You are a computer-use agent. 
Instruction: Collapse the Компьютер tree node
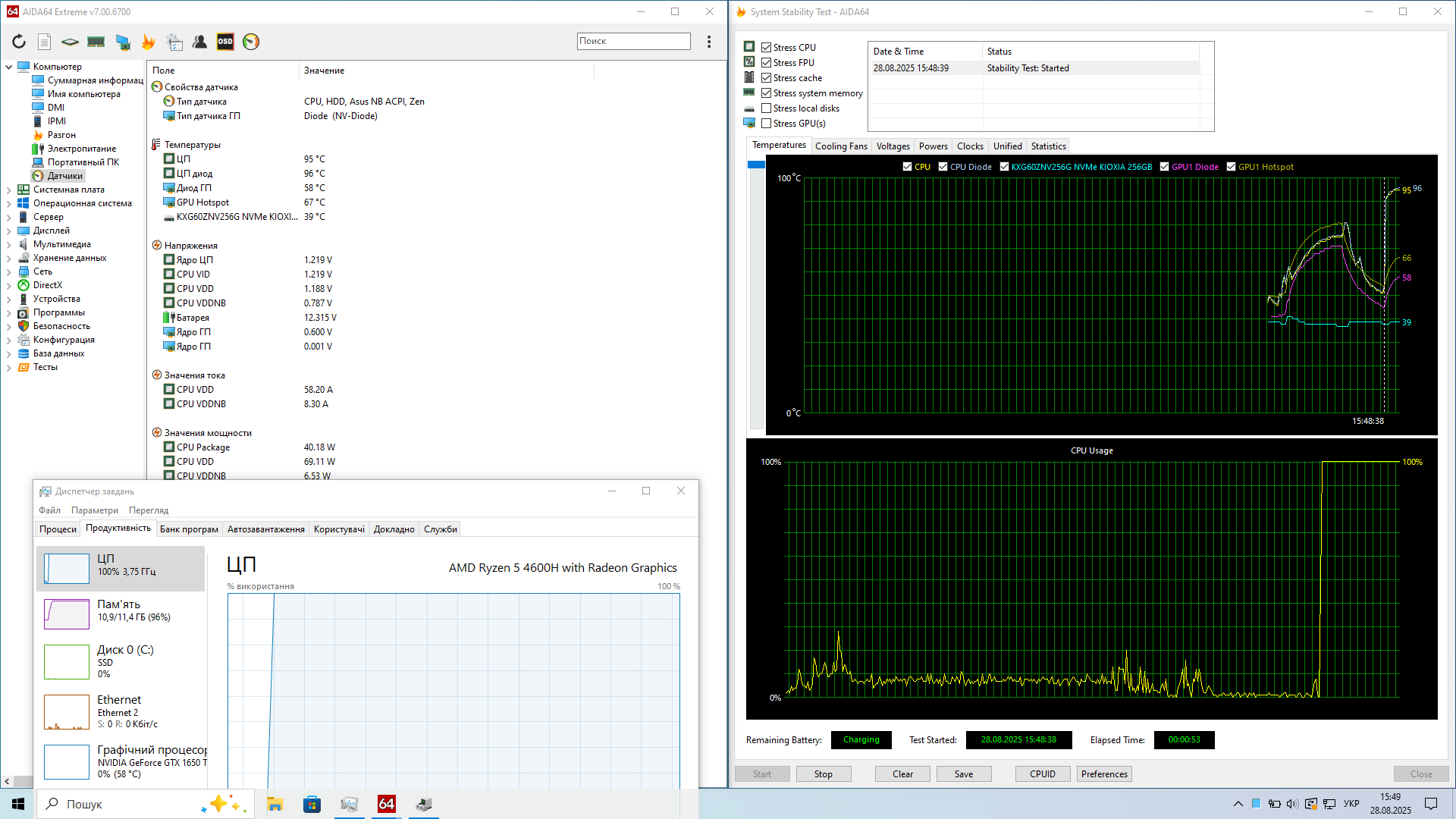pos(8,67)
